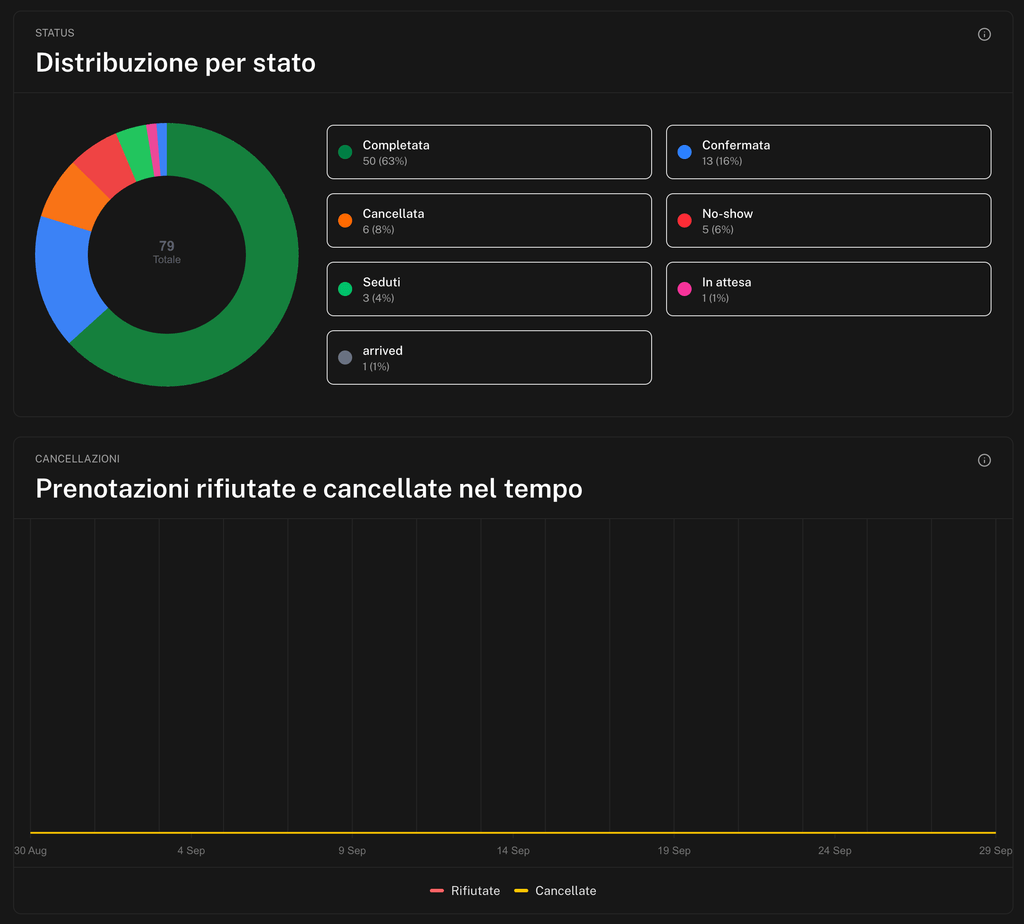The image size is (1024, 924).
Task: Click the 50 (63%) value text
Action: coord(385,161)
